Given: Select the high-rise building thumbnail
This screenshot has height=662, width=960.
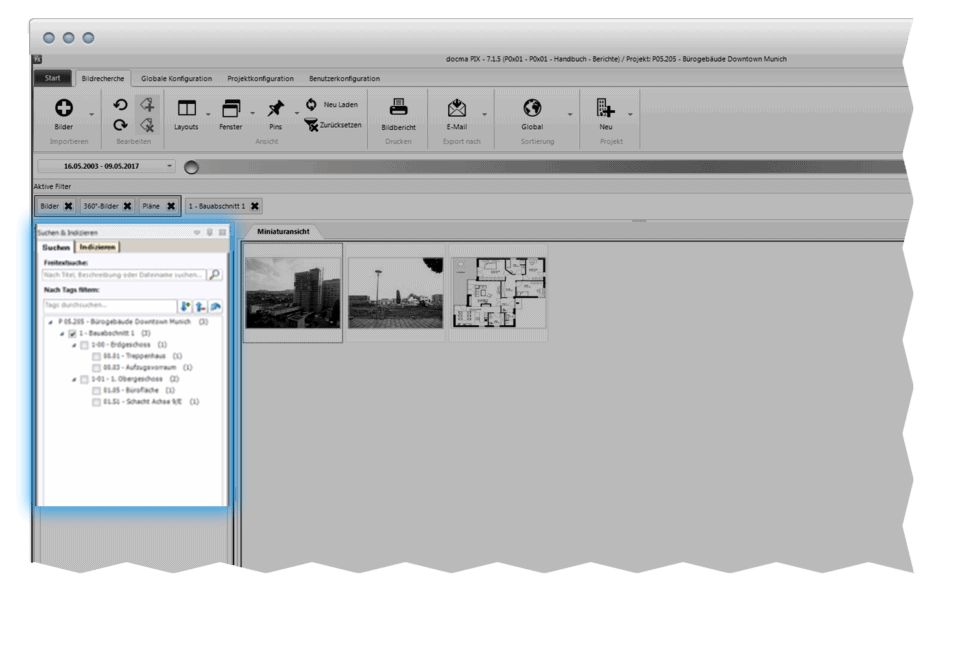Looking at the screenshot, I should click(293, 293).
